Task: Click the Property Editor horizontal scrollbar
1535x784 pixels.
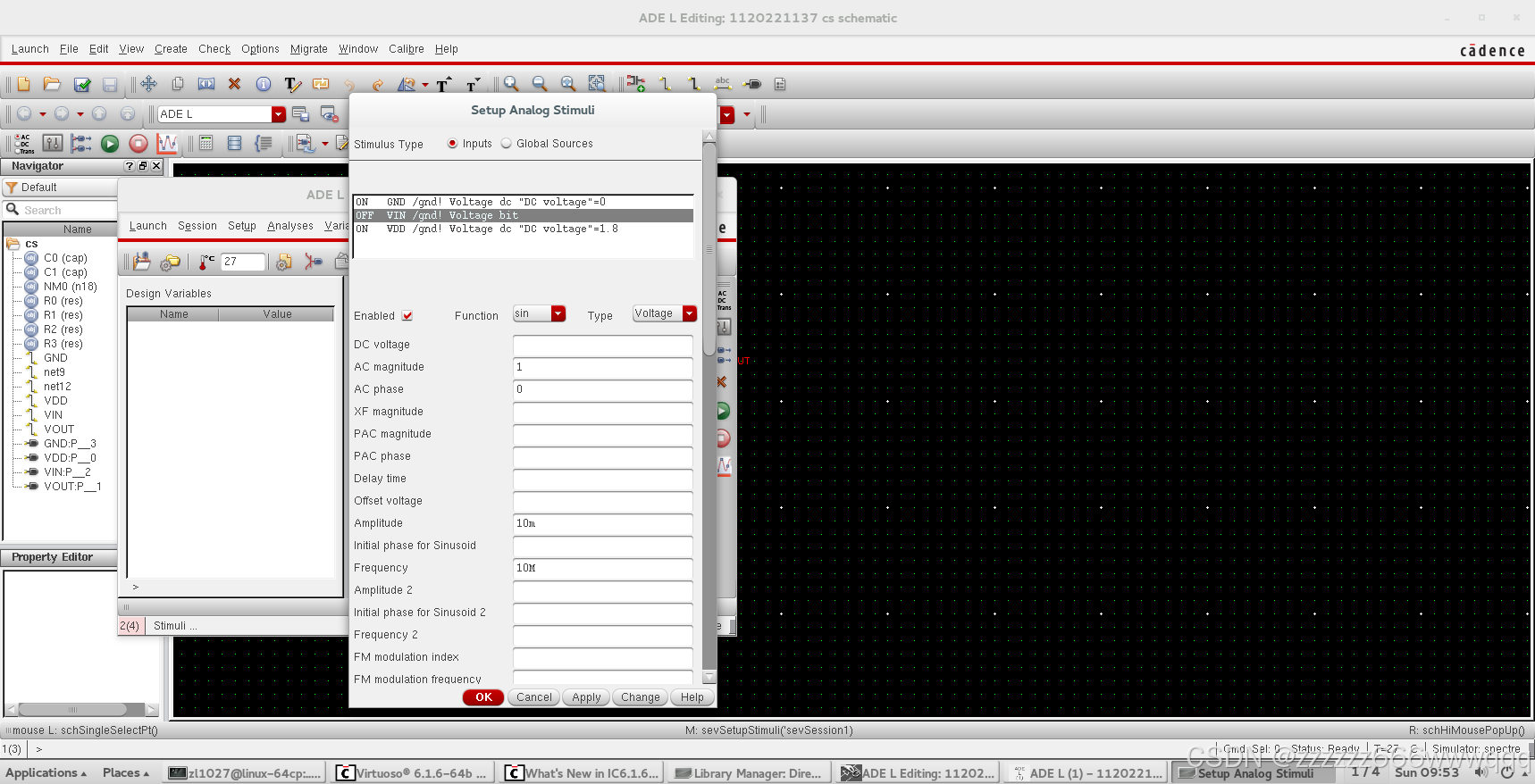Action: click(73, 710)
